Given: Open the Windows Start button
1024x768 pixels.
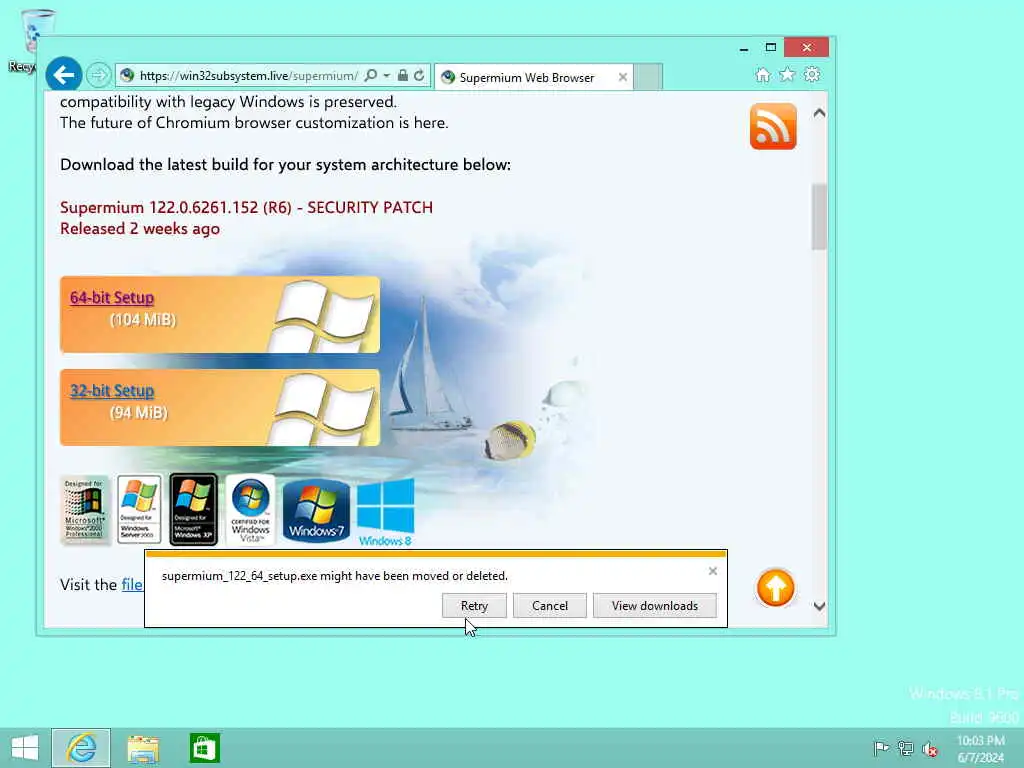Looking at the screenshot, I should coord(25,748).
